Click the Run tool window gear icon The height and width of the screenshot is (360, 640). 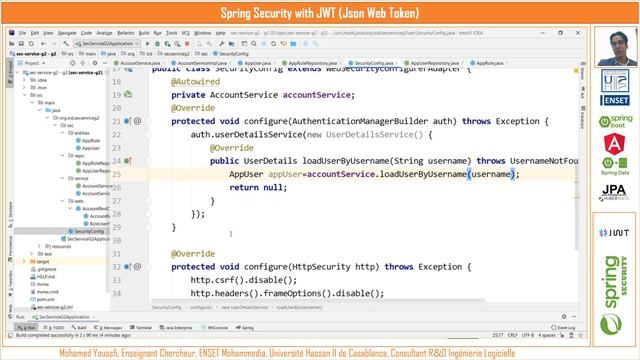pyautogui.click(x=564, y=316)
